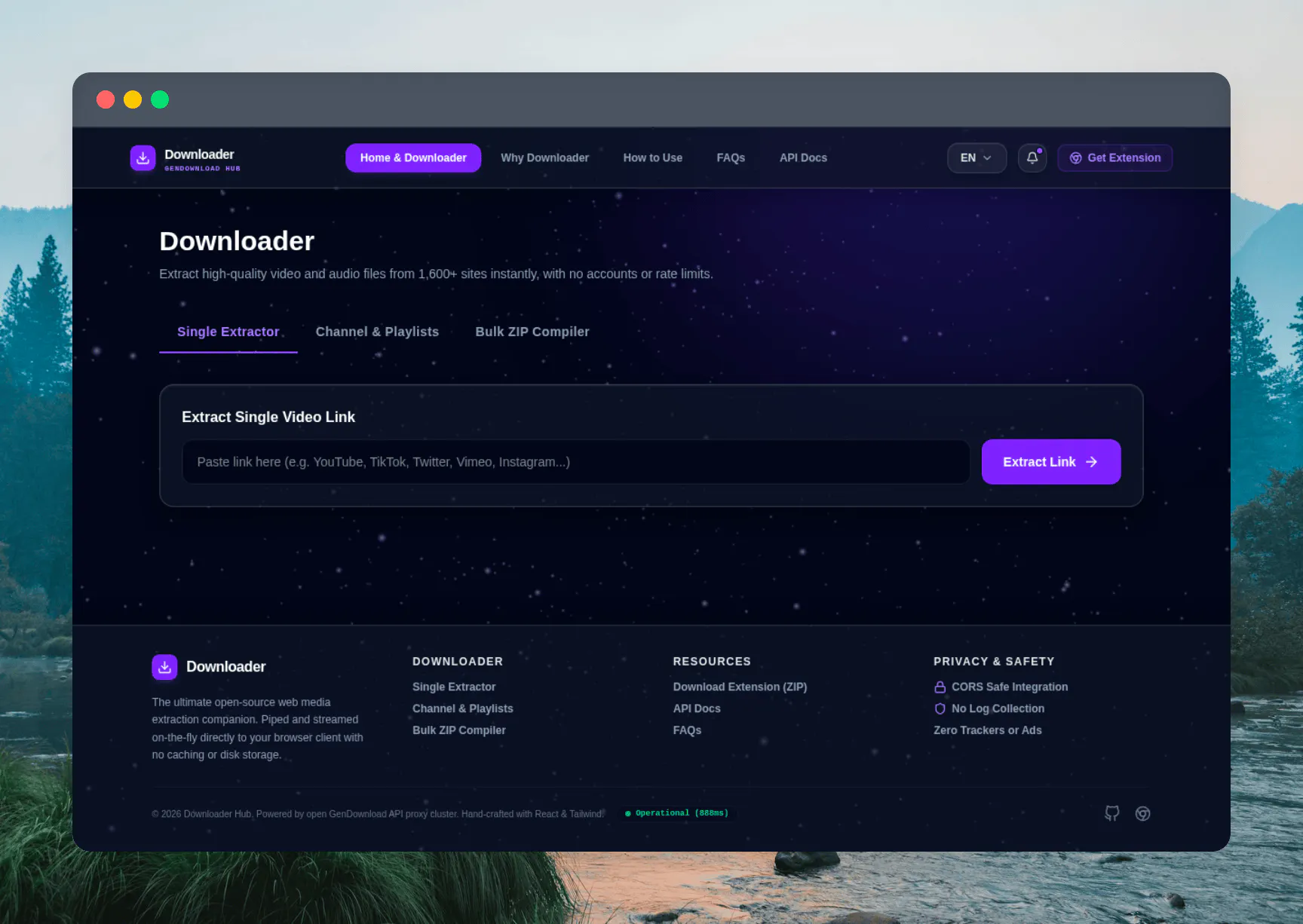Screen dimensions: 1303x924
Task: Click the header Downloader brand name
Action: click(199, 155)
